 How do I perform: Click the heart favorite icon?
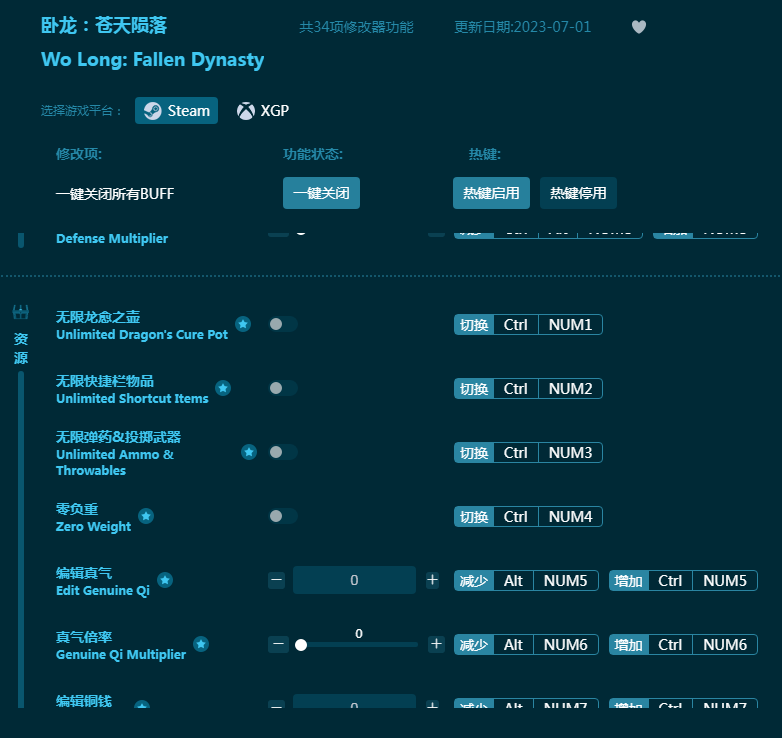(639, 27)
